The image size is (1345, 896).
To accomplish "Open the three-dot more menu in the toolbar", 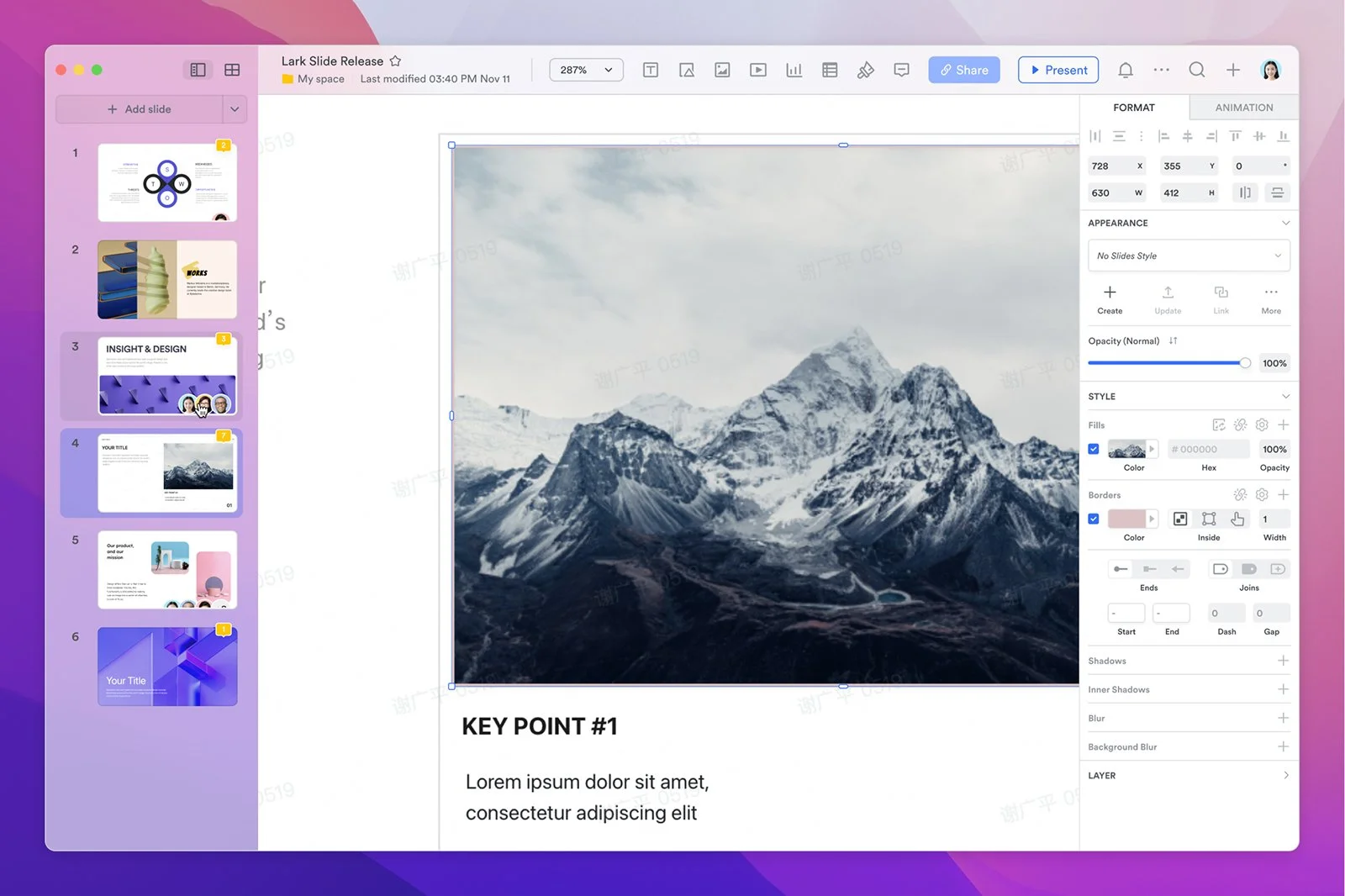I will tap(1162, 70).
